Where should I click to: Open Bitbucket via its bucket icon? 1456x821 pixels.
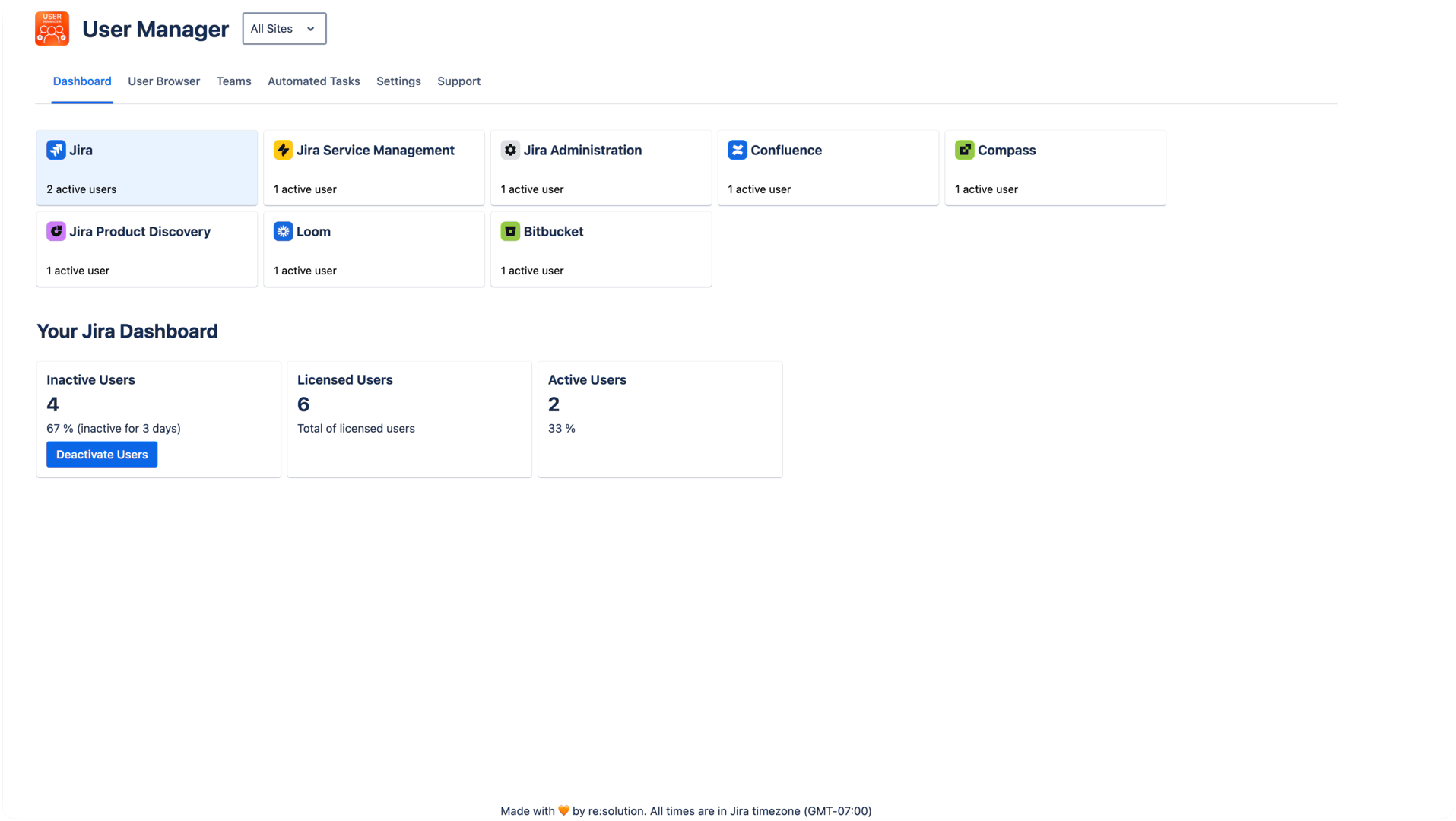click(x=509, y=231)
